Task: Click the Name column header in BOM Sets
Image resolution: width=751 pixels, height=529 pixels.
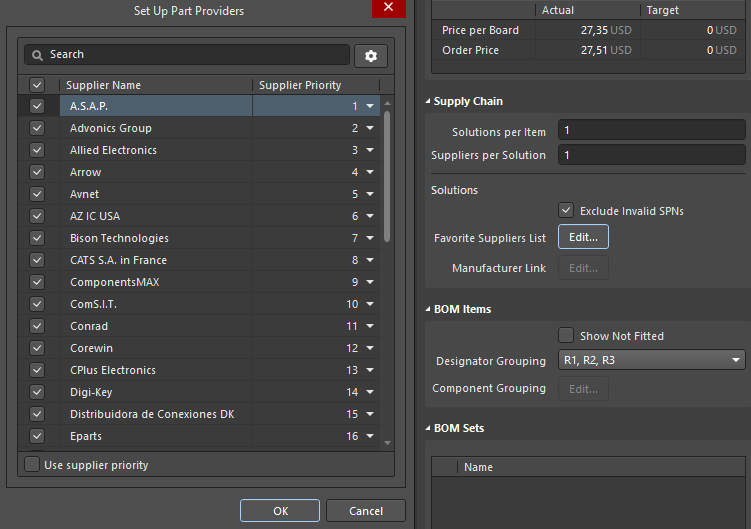Action: point(601,467)
